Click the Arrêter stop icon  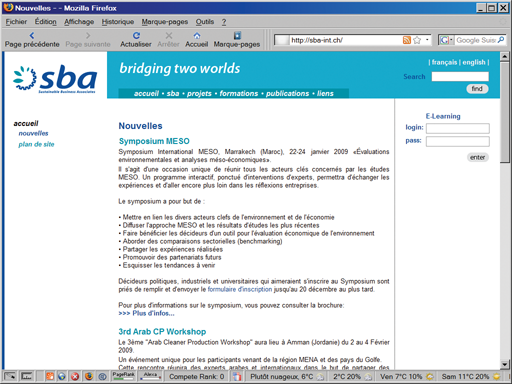169,35
